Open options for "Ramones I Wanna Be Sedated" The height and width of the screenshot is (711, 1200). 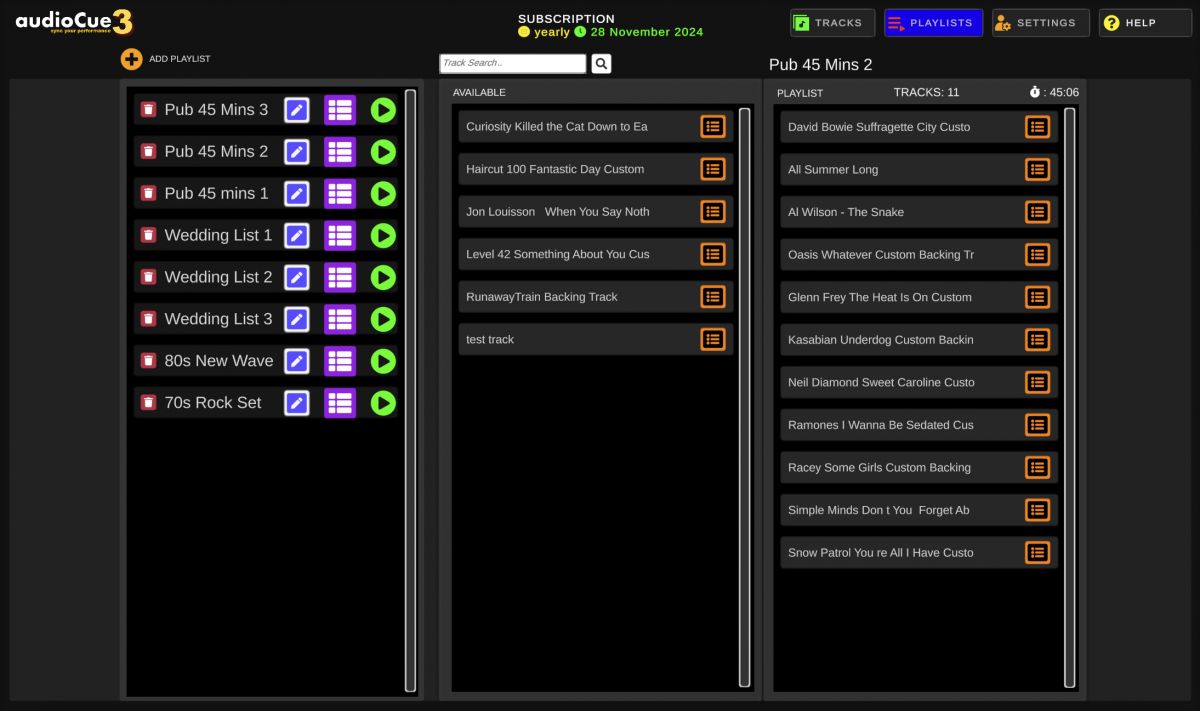[x=1037, y=424]
